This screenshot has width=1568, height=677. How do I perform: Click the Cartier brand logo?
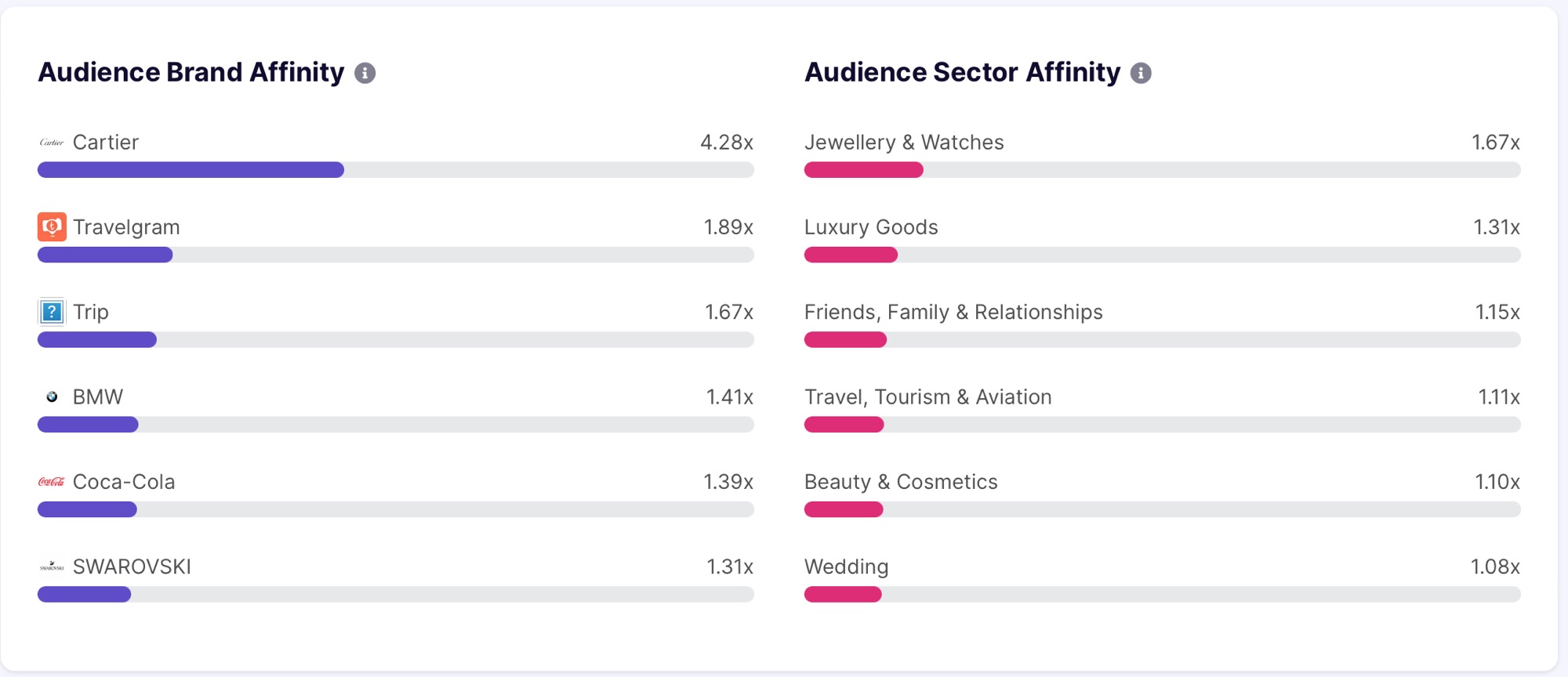point(52,143)
